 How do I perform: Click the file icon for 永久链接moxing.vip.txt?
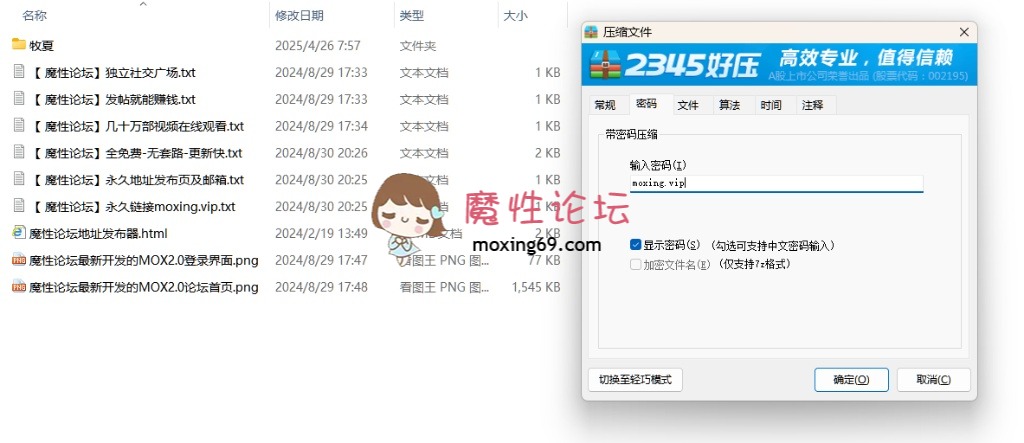coord(19,206)
